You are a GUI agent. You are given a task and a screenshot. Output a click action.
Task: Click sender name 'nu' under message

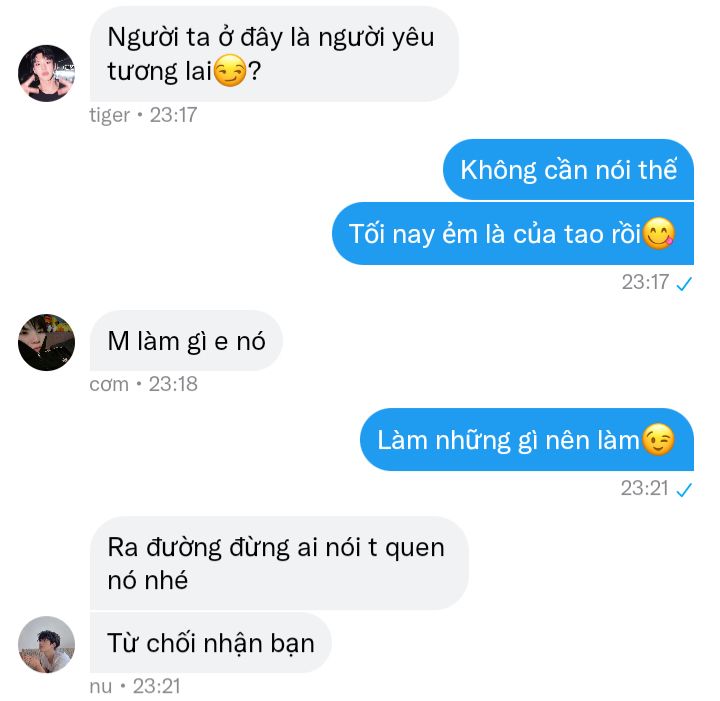tap(101, 687)
